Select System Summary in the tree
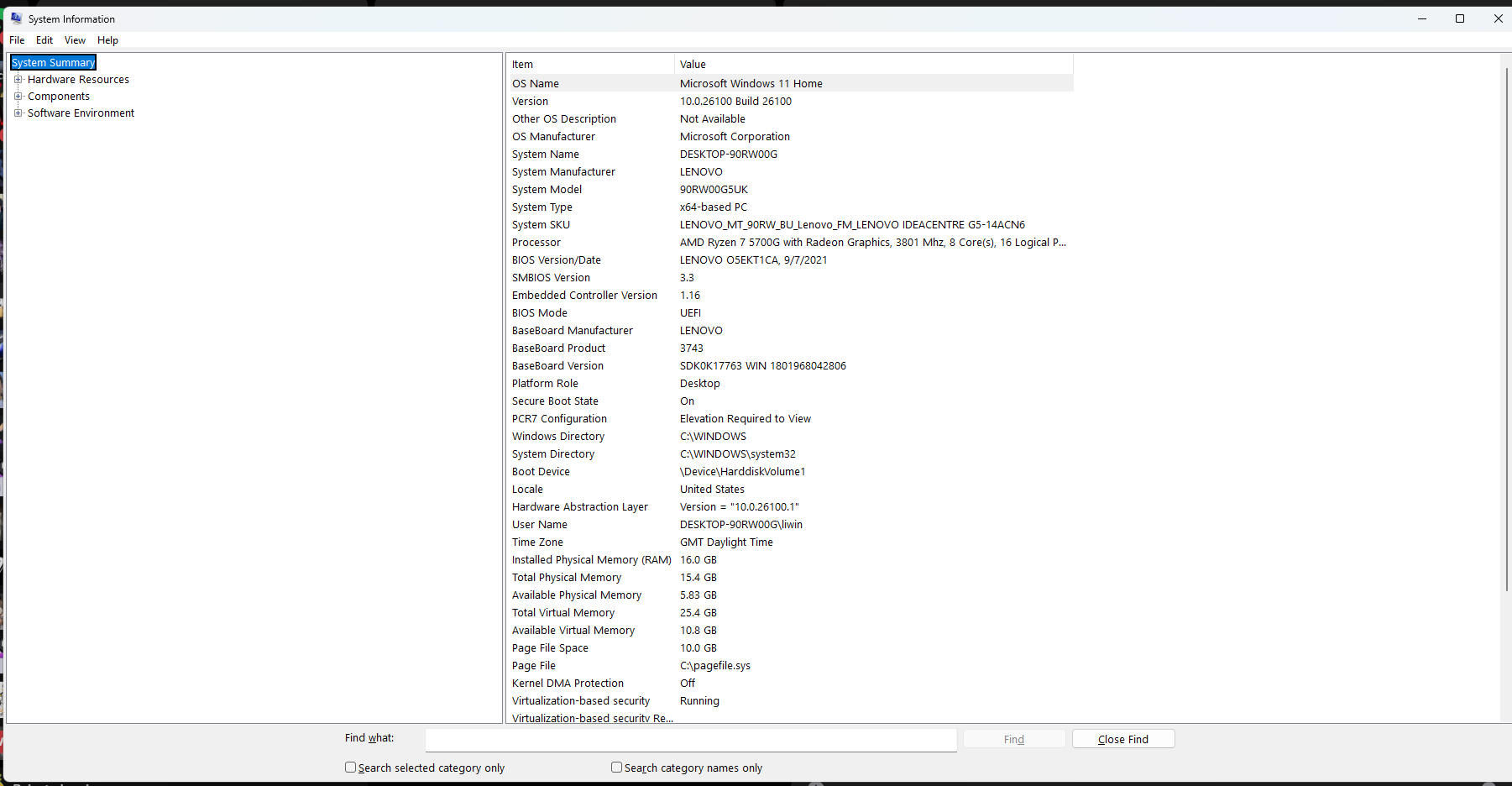Screen dimensions: 1512x786 pos(53,63)
